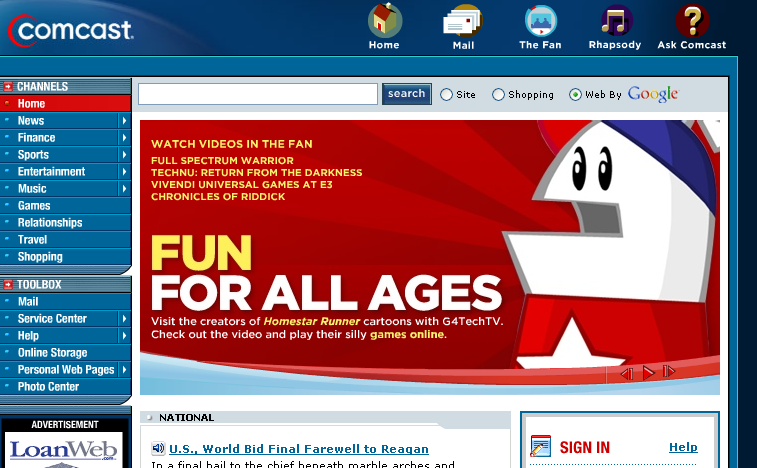Viewport: 757px width, 468px height.
Task: Expand the Entertainment channel submenu arrow
Action: (x=124, y=171)
